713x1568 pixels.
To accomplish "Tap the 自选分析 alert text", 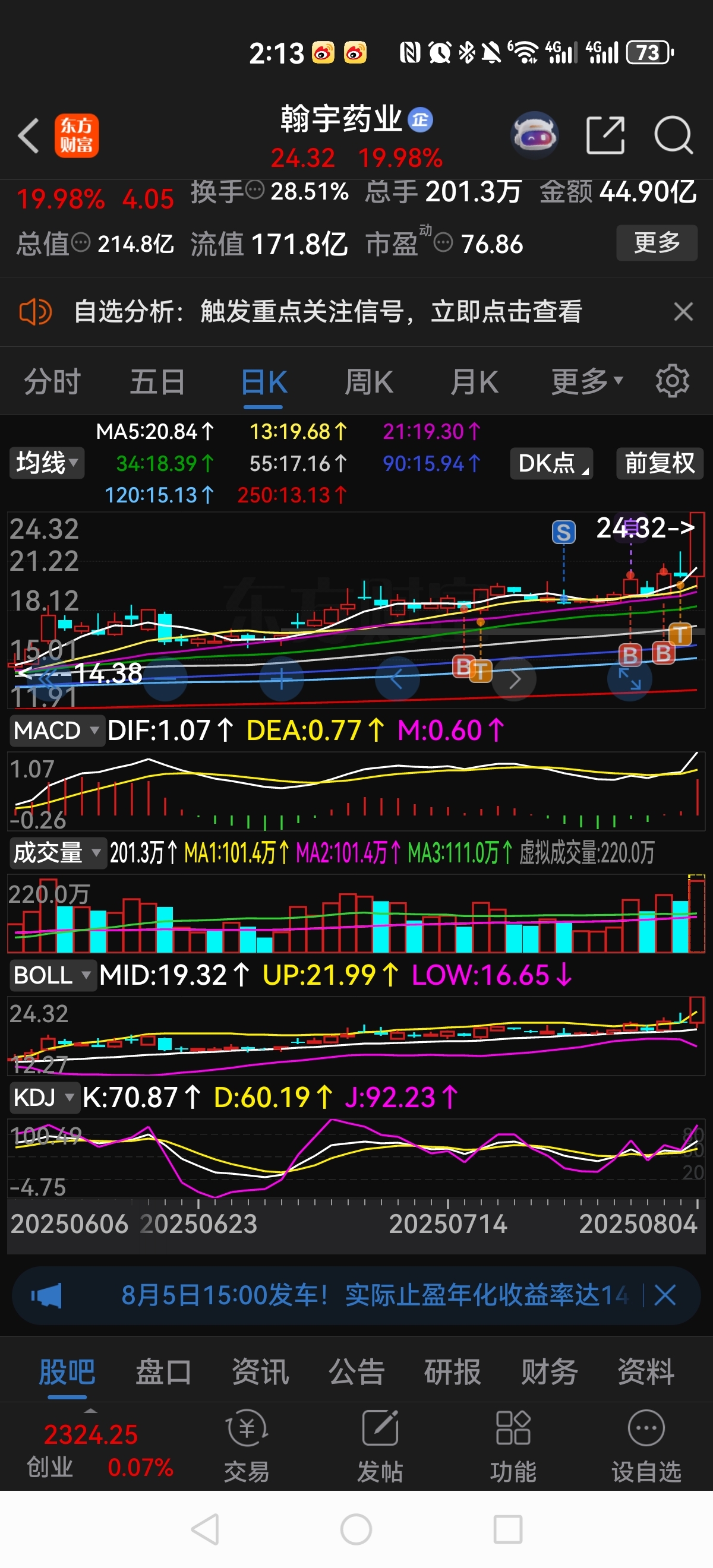I will 327,312.
